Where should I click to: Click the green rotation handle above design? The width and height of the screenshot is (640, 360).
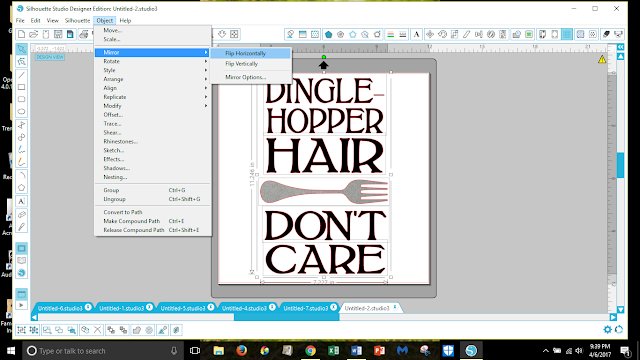click(x=324, y=57)
